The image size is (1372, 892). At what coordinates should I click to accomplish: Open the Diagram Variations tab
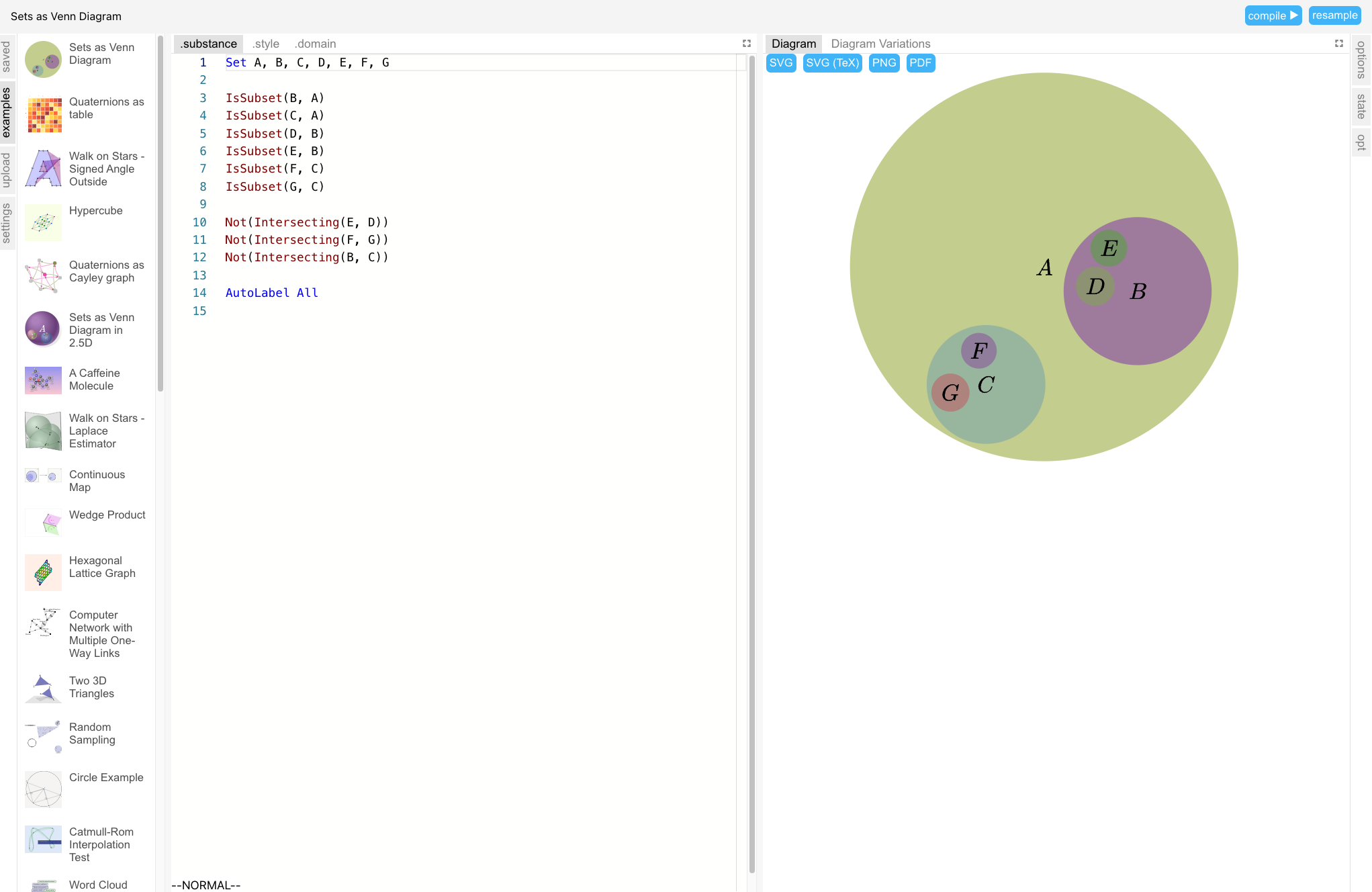pos(880,44)
